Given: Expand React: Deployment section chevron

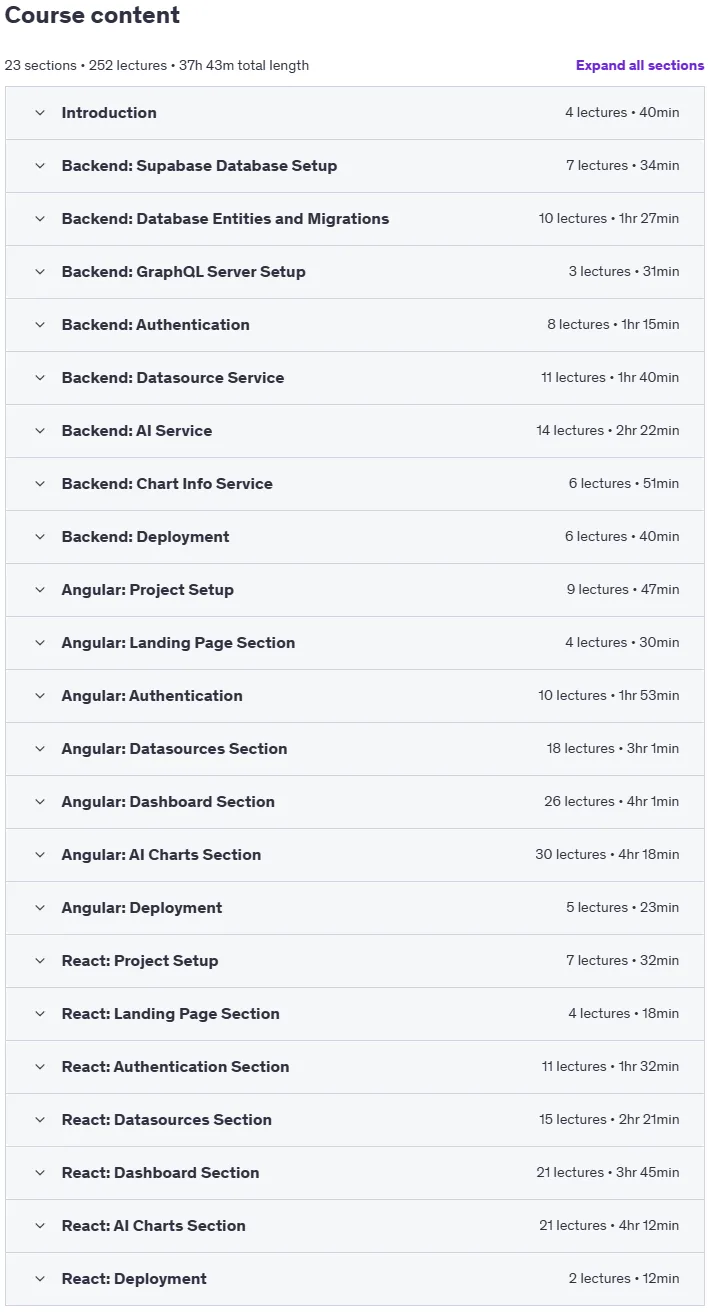Looking at the screenshot, I should click(x=40, y=1279).
